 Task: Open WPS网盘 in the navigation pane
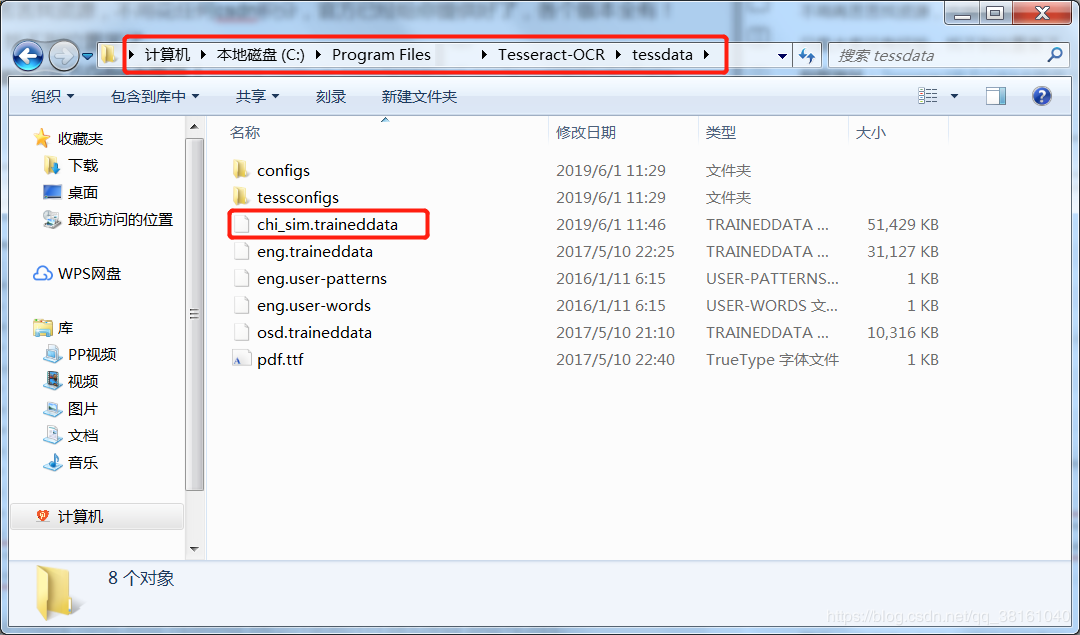coord(90,273)
